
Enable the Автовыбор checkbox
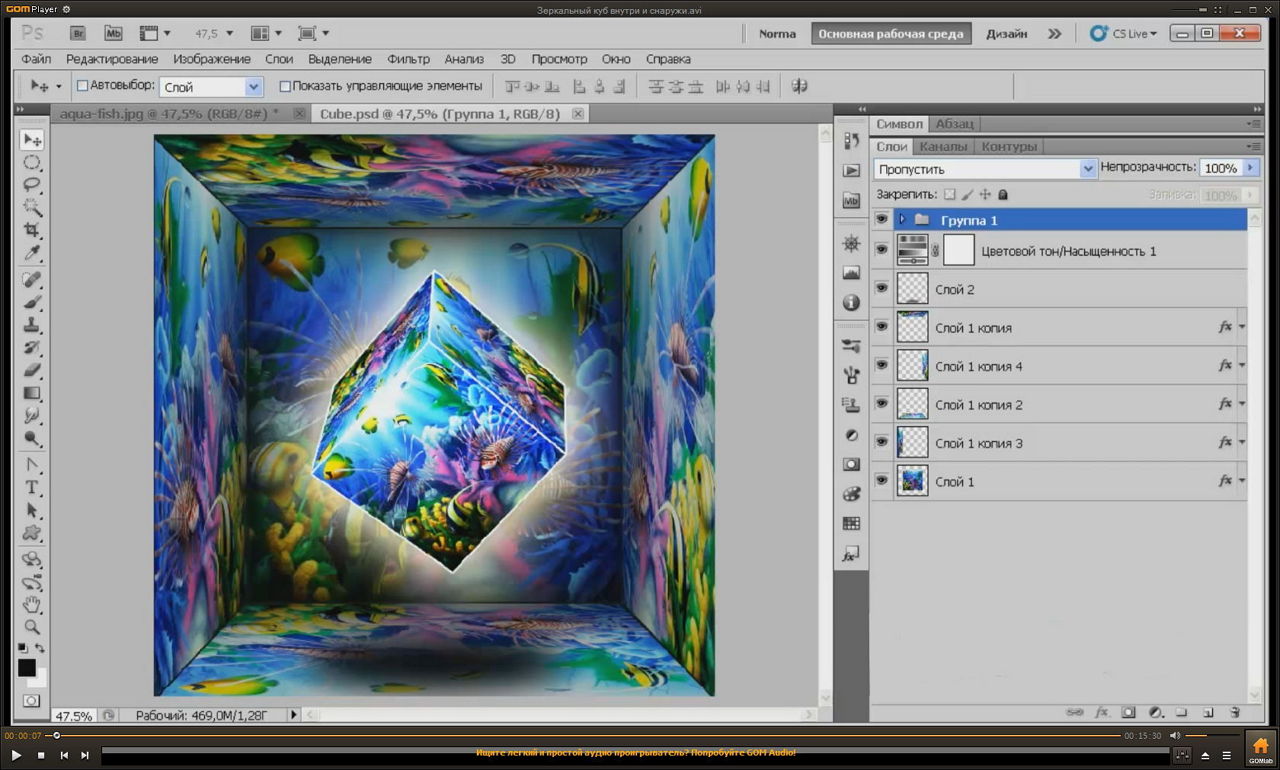[x=83, y=86]
